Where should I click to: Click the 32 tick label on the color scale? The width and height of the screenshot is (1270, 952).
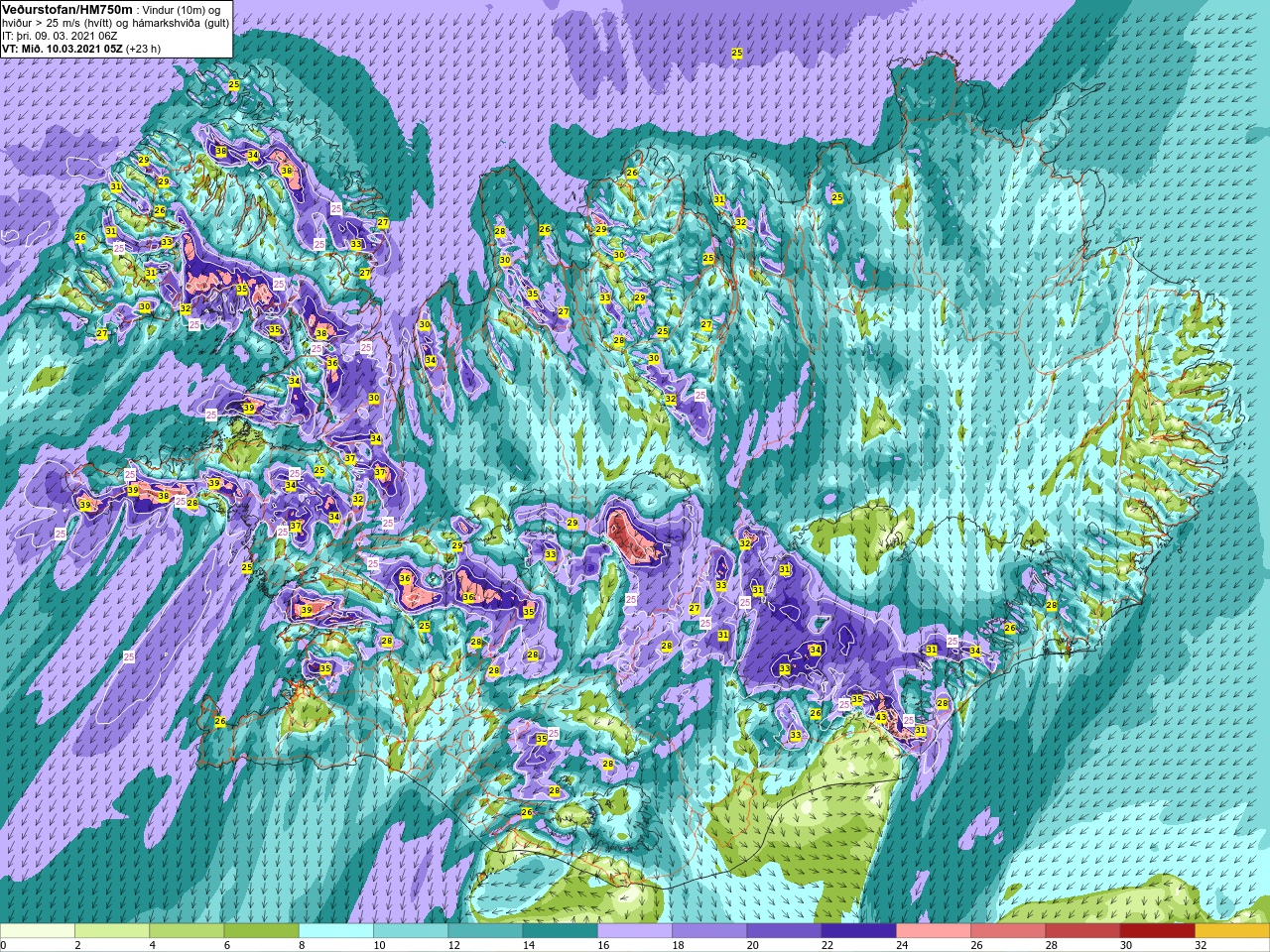coord(1201,945)
